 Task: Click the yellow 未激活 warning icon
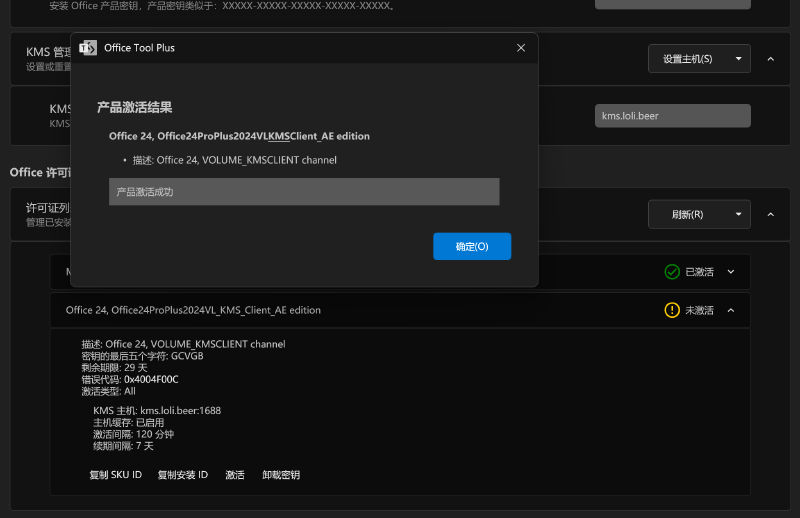[672, 310]
